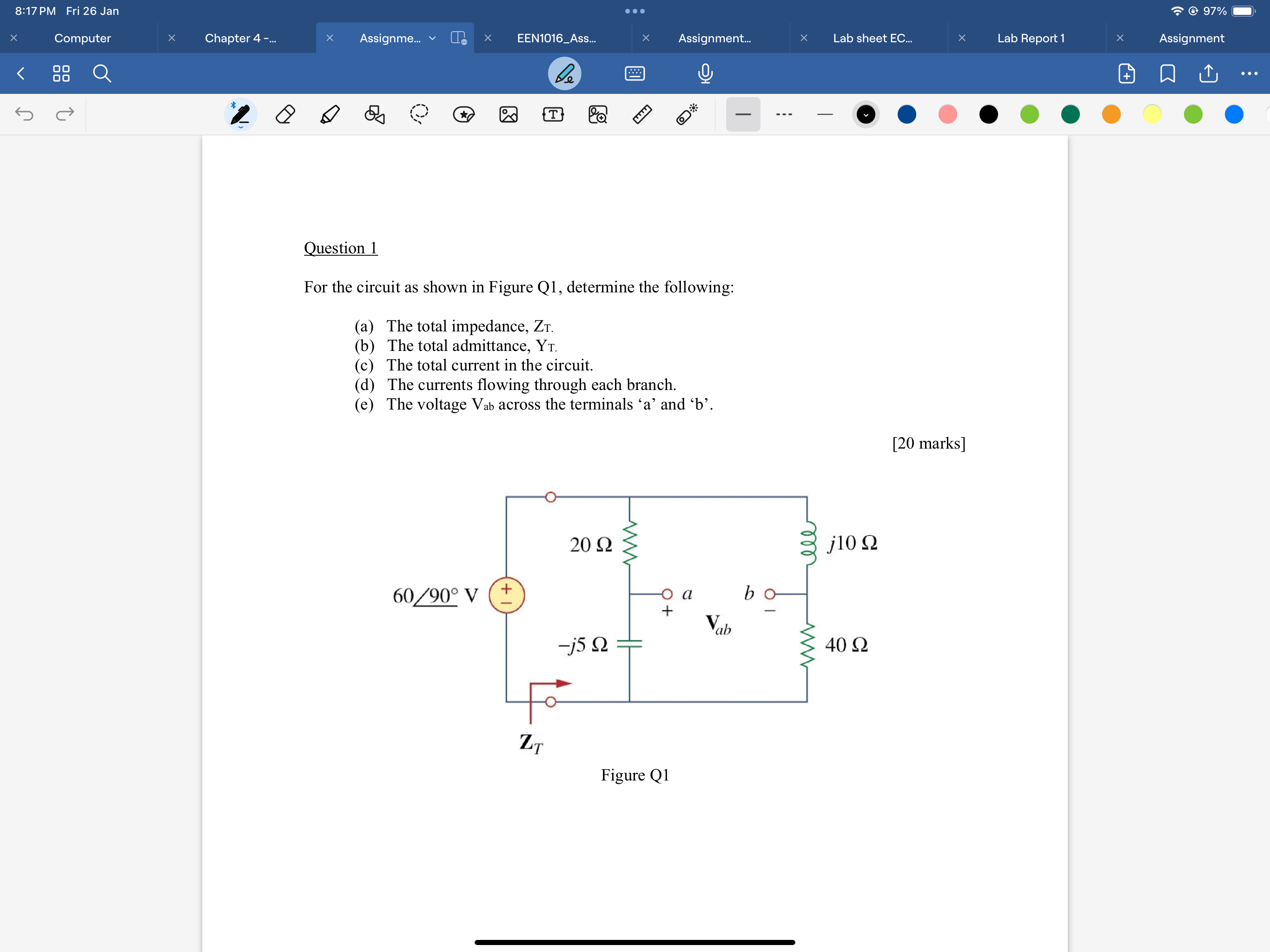Switch to the Chapter 4 tab

240,38
